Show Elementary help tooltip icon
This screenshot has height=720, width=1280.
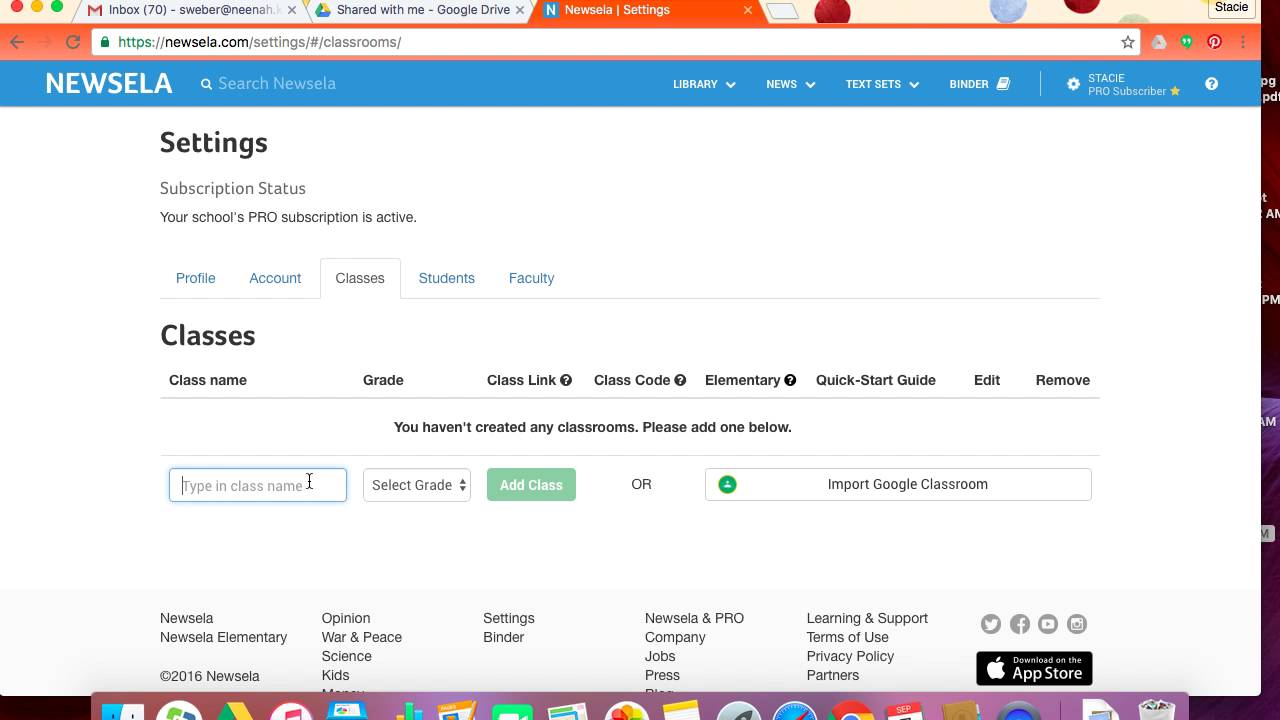[x=790, y=380]
